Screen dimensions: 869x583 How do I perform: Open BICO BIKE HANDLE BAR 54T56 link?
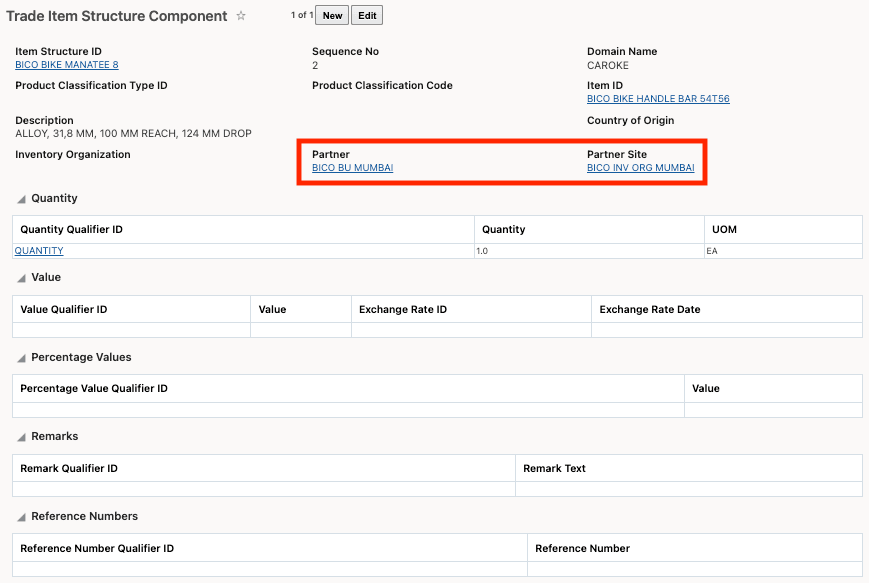658,99
